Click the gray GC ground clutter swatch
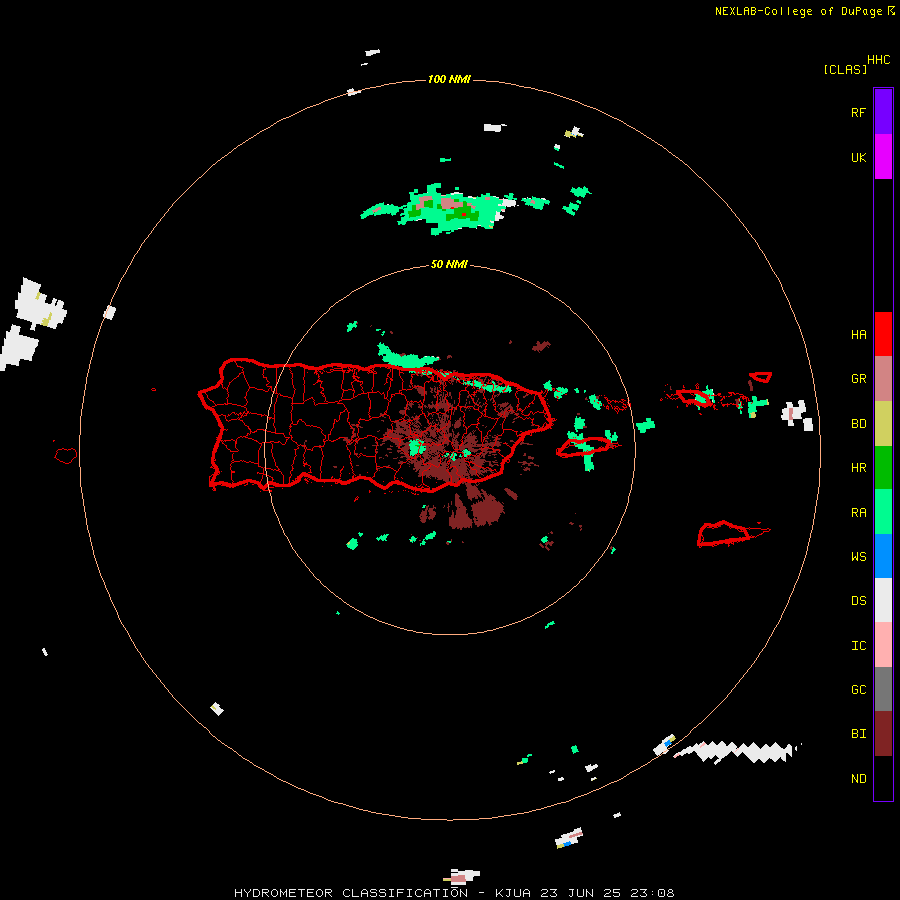 click(x=883, y=689)
